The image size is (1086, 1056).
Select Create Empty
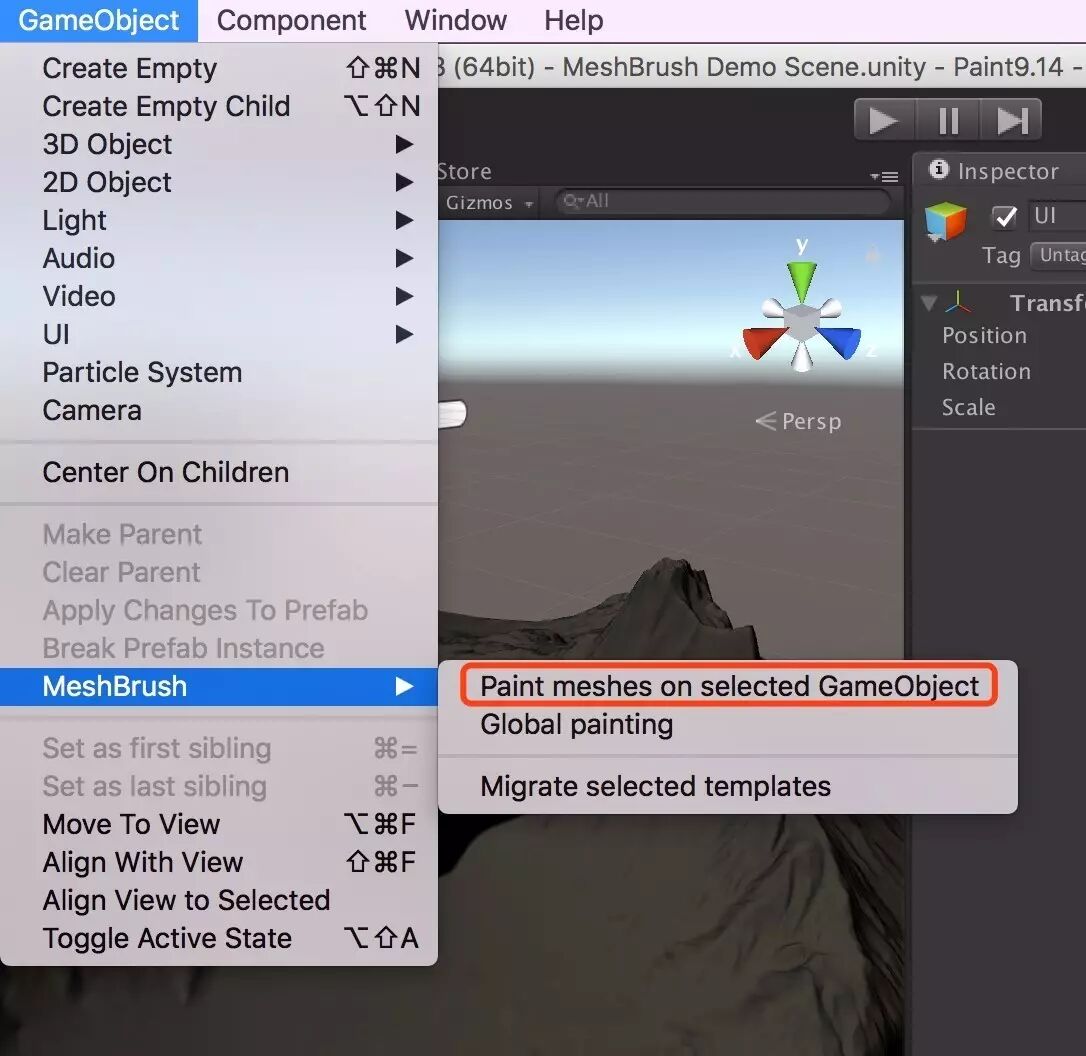219,68
